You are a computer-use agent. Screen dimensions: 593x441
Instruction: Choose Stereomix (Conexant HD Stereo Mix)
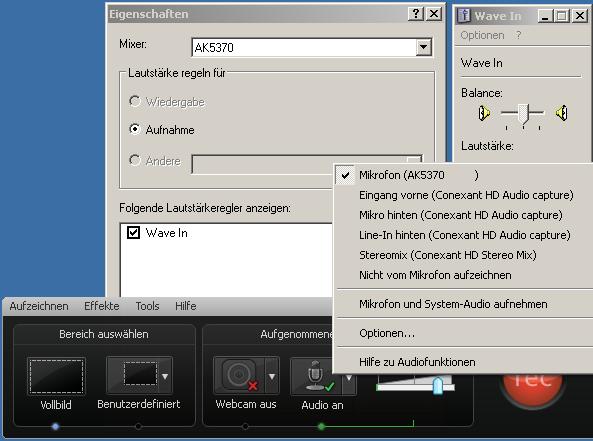click(464, 255)
